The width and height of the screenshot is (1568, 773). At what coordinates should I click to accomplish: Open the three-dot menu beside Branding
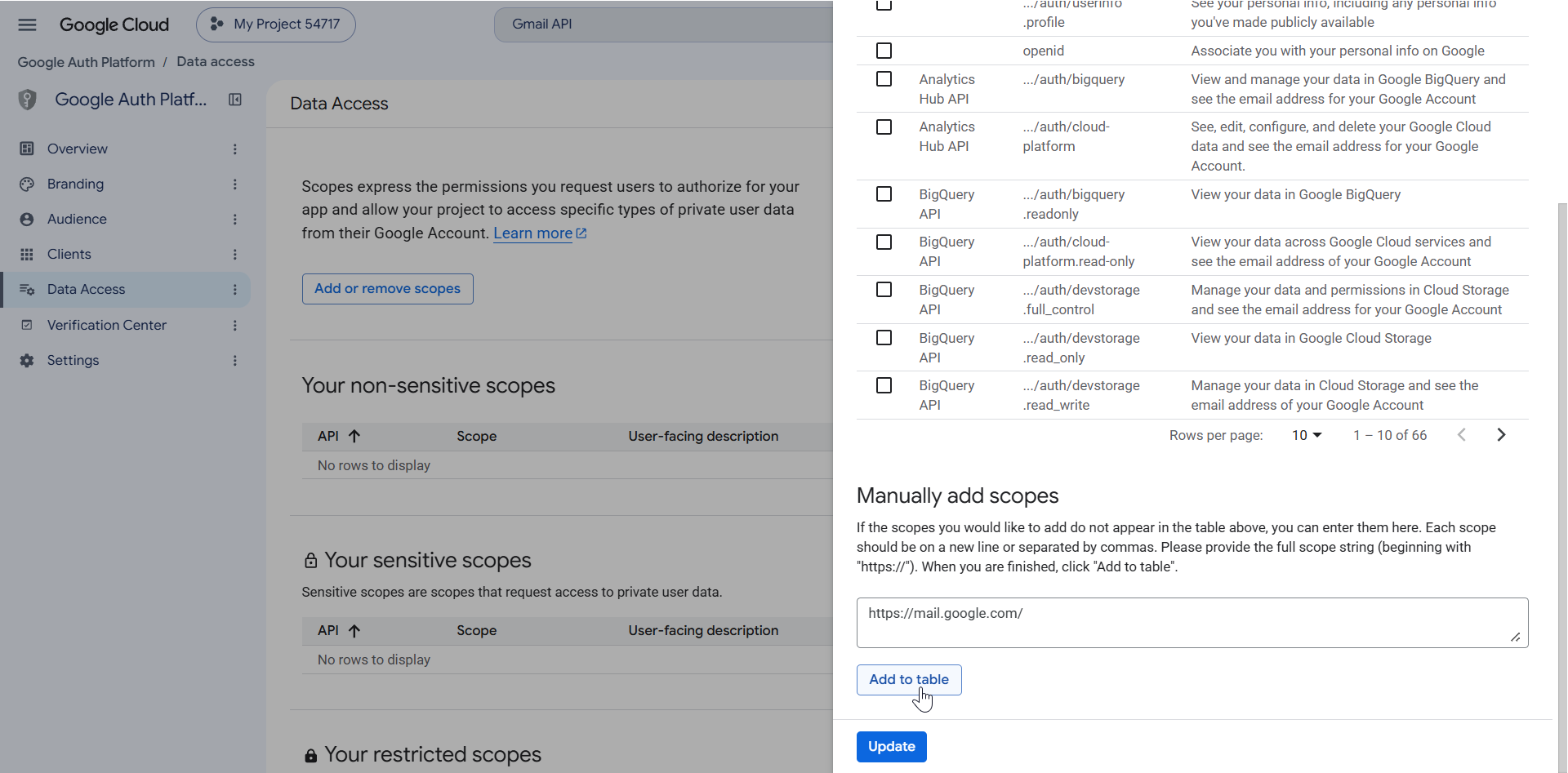(235, 184)
